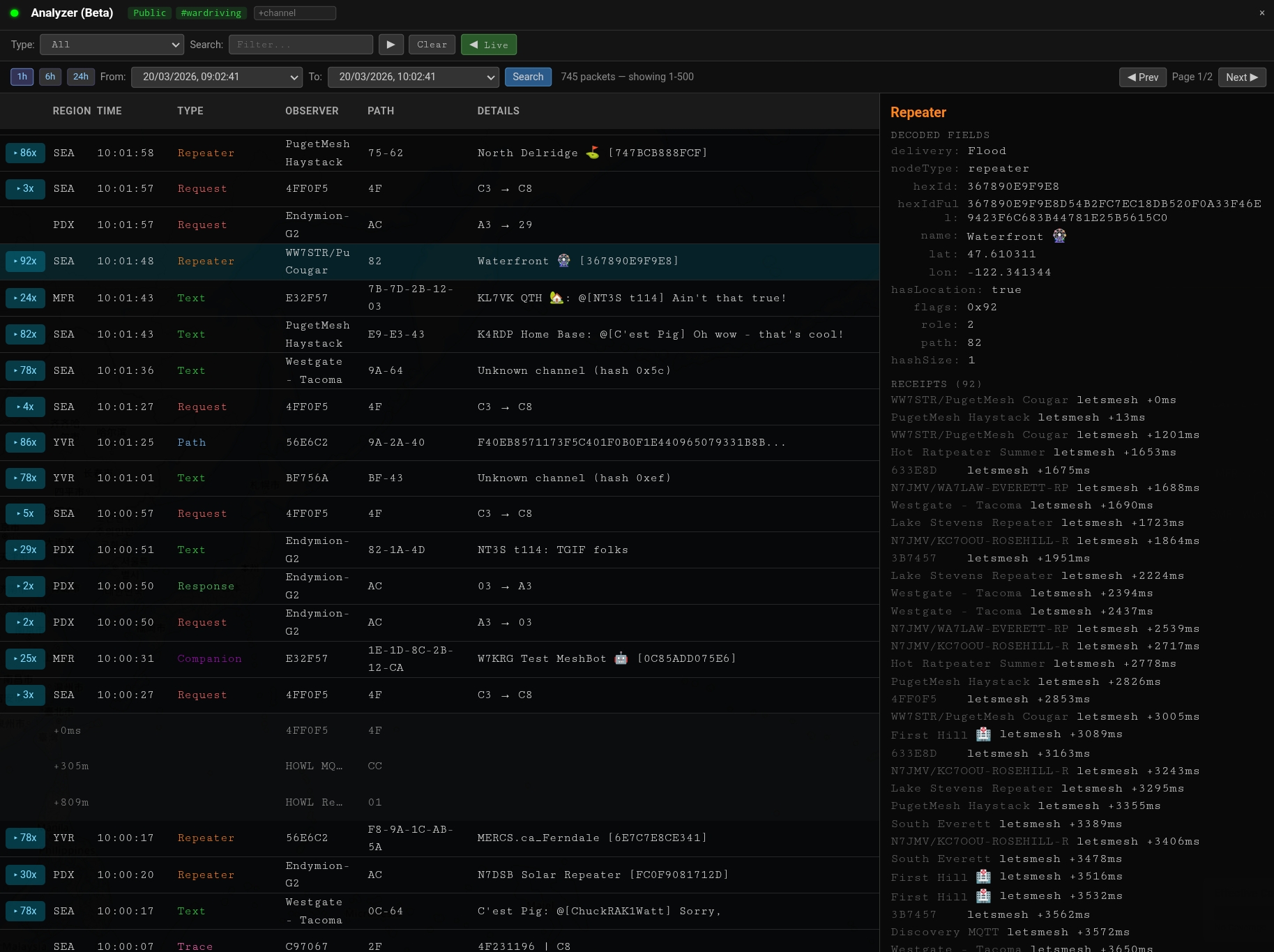
Task: Click the green status dot beside Analyzer title
Action: 14,13
